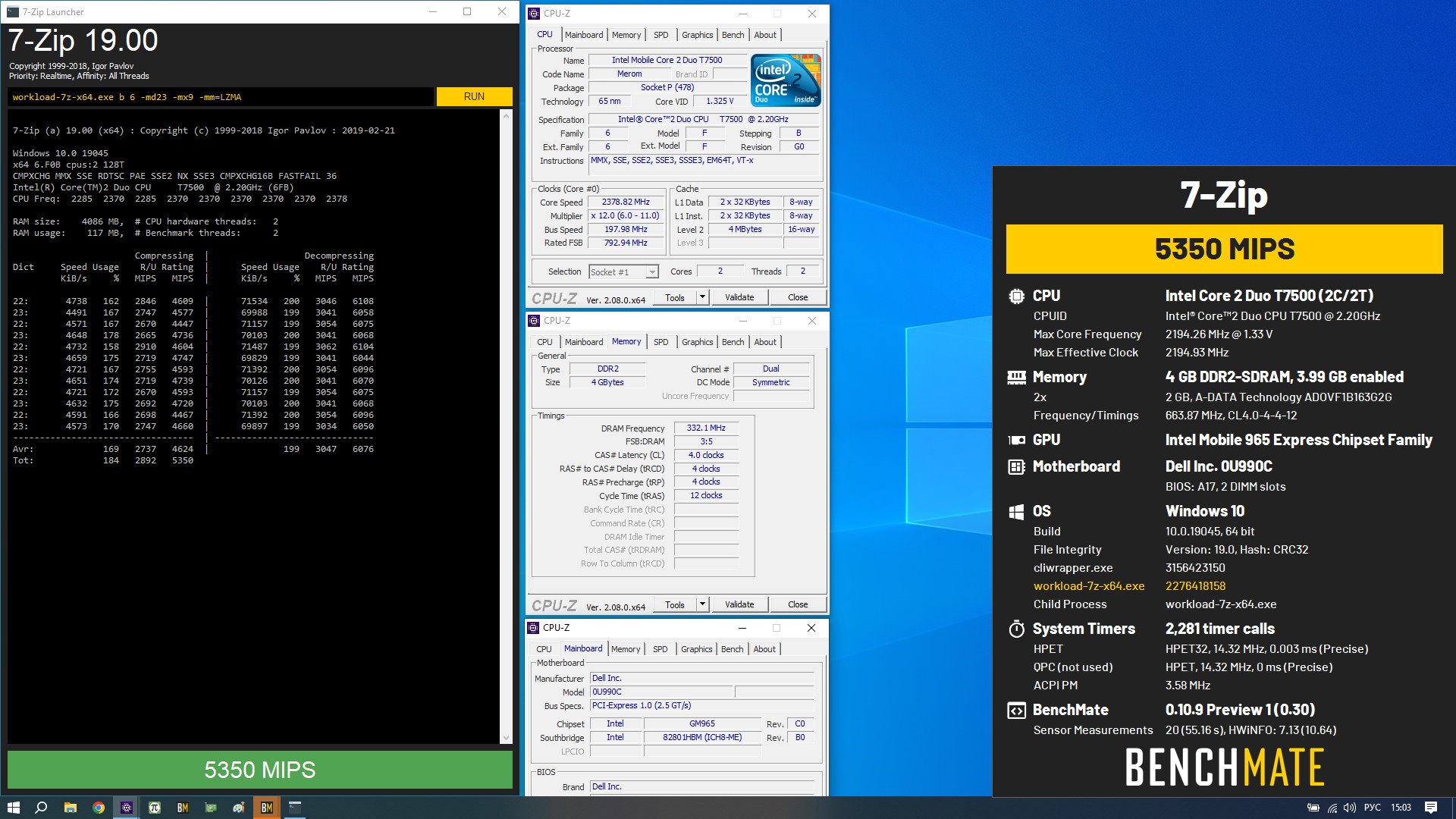Viewport: 1456px width, 819px height.
Task: Click the 7-Zip output scrollbar down arrow
Action: pyautogui.click(x=506, y=737)
